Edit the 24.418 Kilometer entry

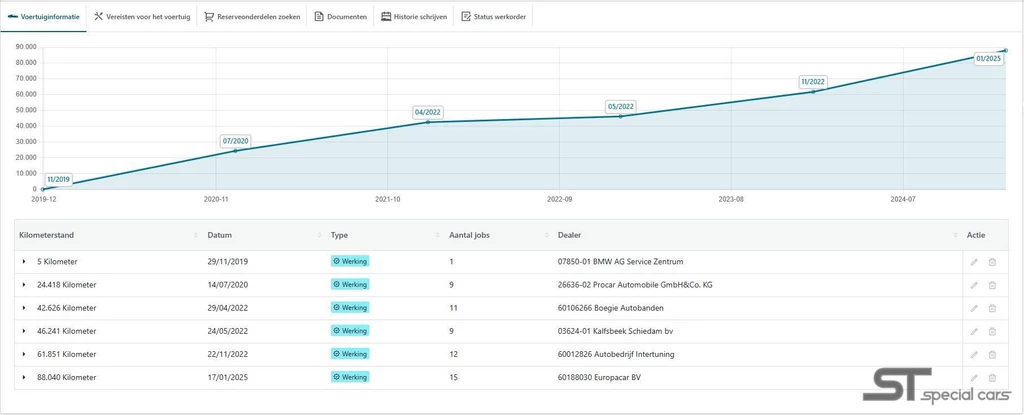point(974,285)
